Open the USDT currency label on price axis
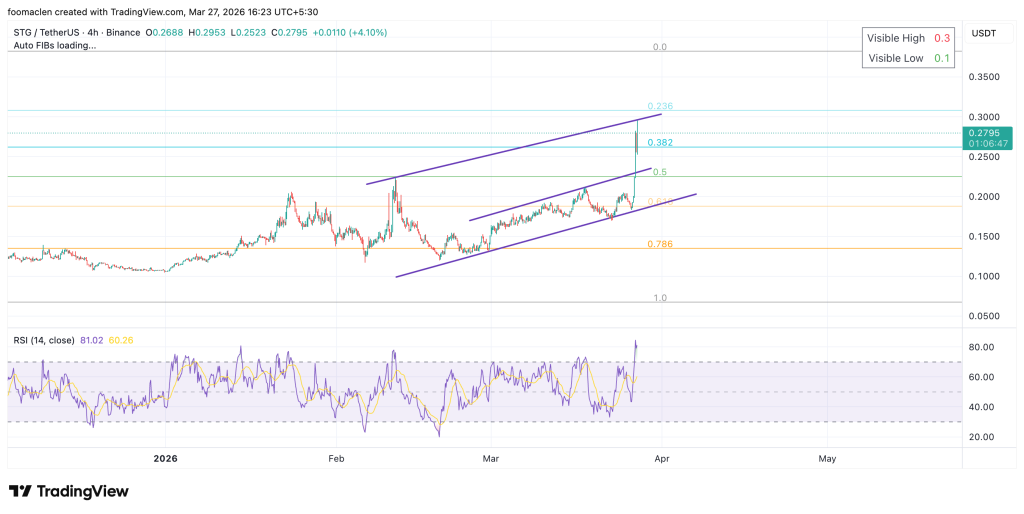Screen dimensions: 1024x514 tap(985, 34)
